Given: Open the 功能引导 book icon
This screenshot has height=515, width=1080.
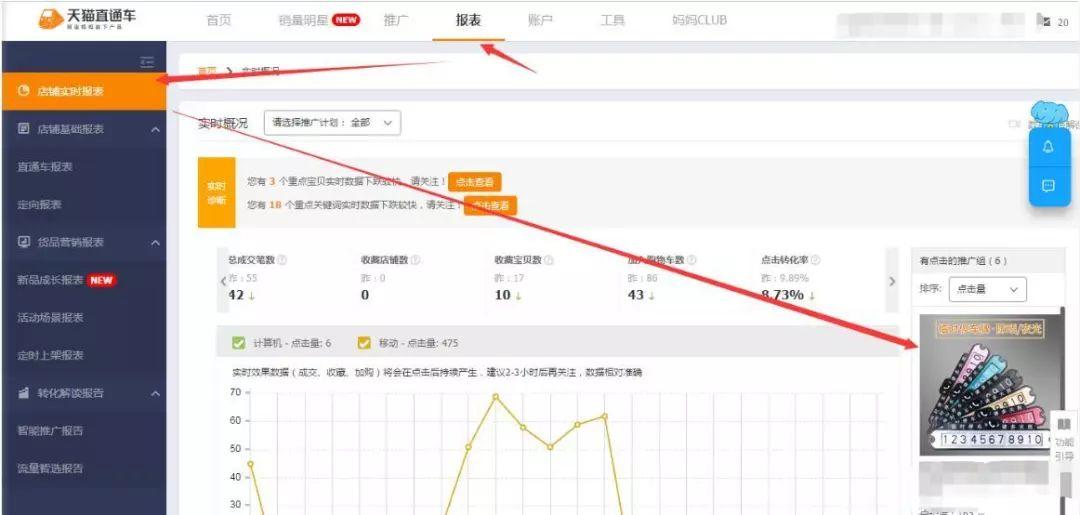Looking at the screenshot, I should coord(1064,424).
